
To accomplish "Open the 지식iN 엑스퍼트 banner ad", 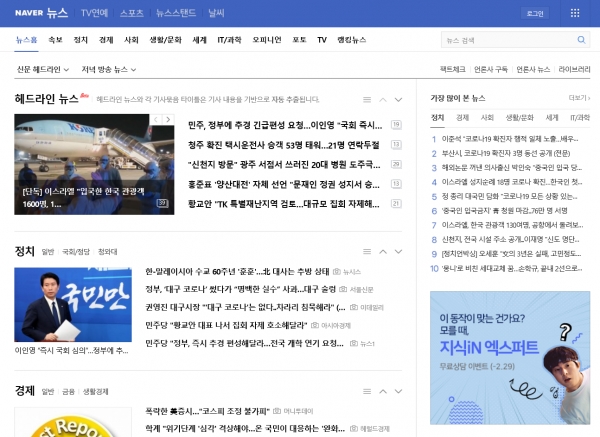I will (x=510, y=358).
